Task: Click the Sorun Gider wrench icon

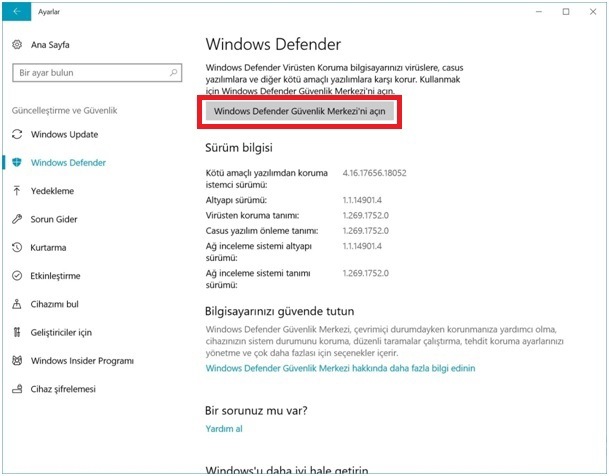Action: [x=17, y=219]
